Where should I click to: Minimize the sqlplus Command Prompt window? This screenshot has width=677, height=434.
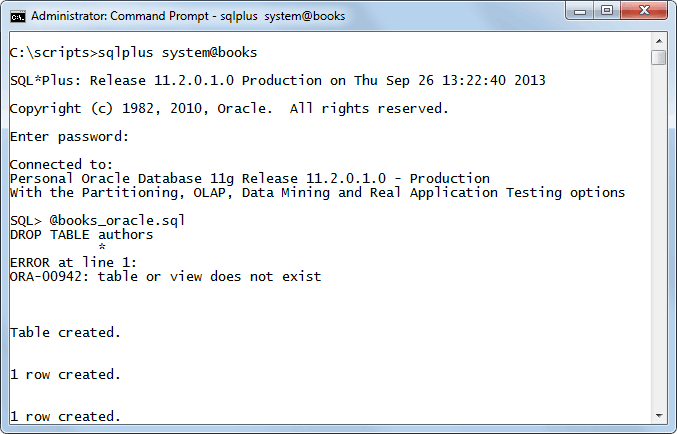click(x=580, y=11)
